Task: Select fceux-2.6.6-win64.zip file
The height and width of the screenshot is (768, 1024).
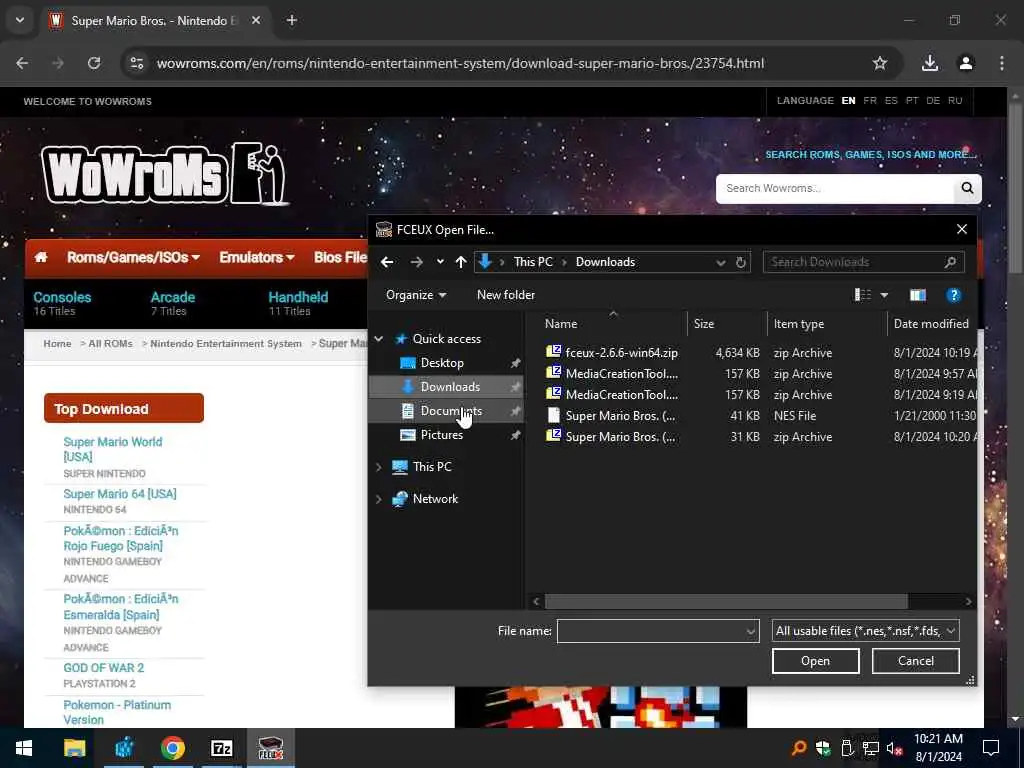Action: pyautogui.click(x=621, y=353)
